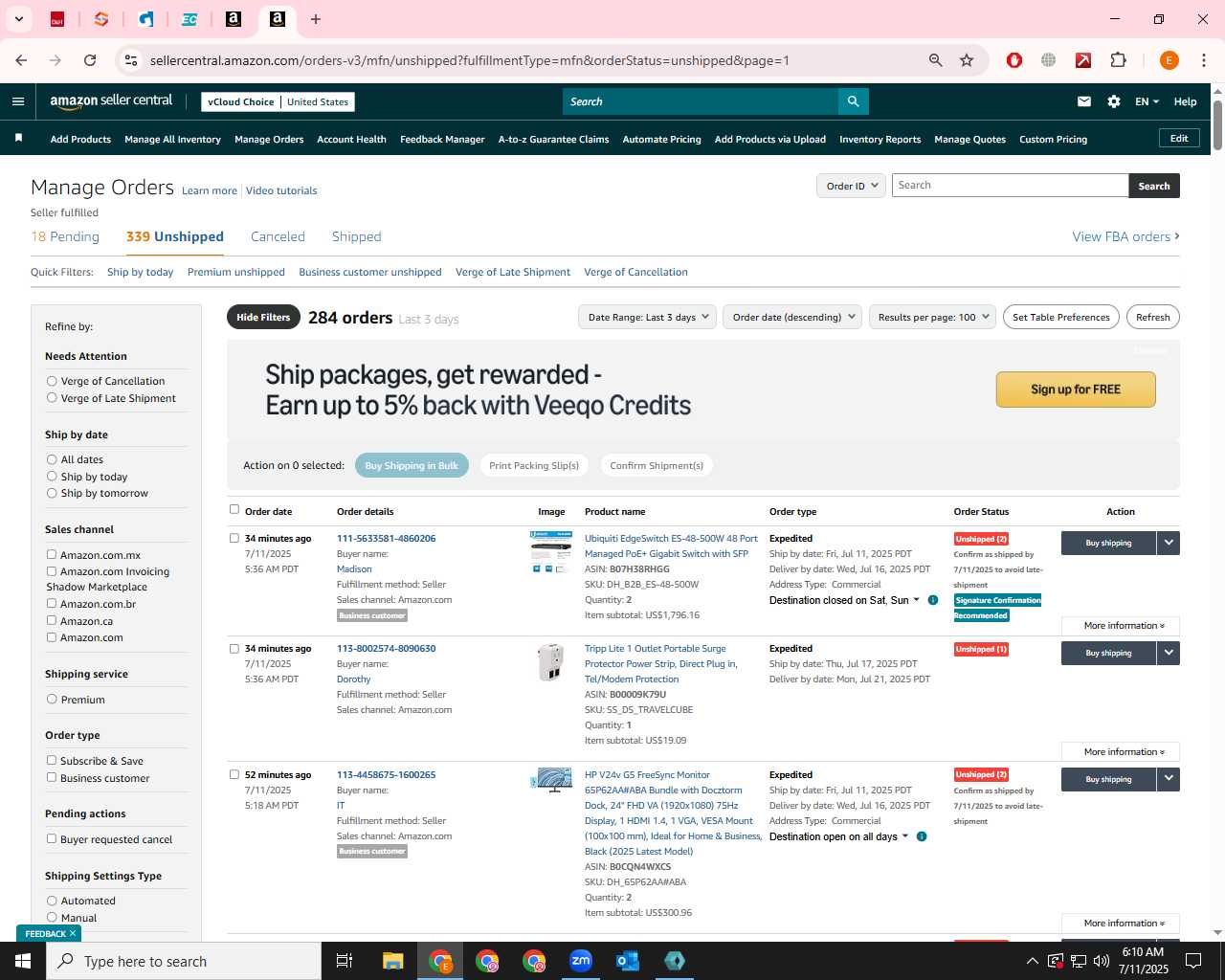Open seller messages envelope icon
This screenshot has height=980, width=1225.
tap(1084, 101)
